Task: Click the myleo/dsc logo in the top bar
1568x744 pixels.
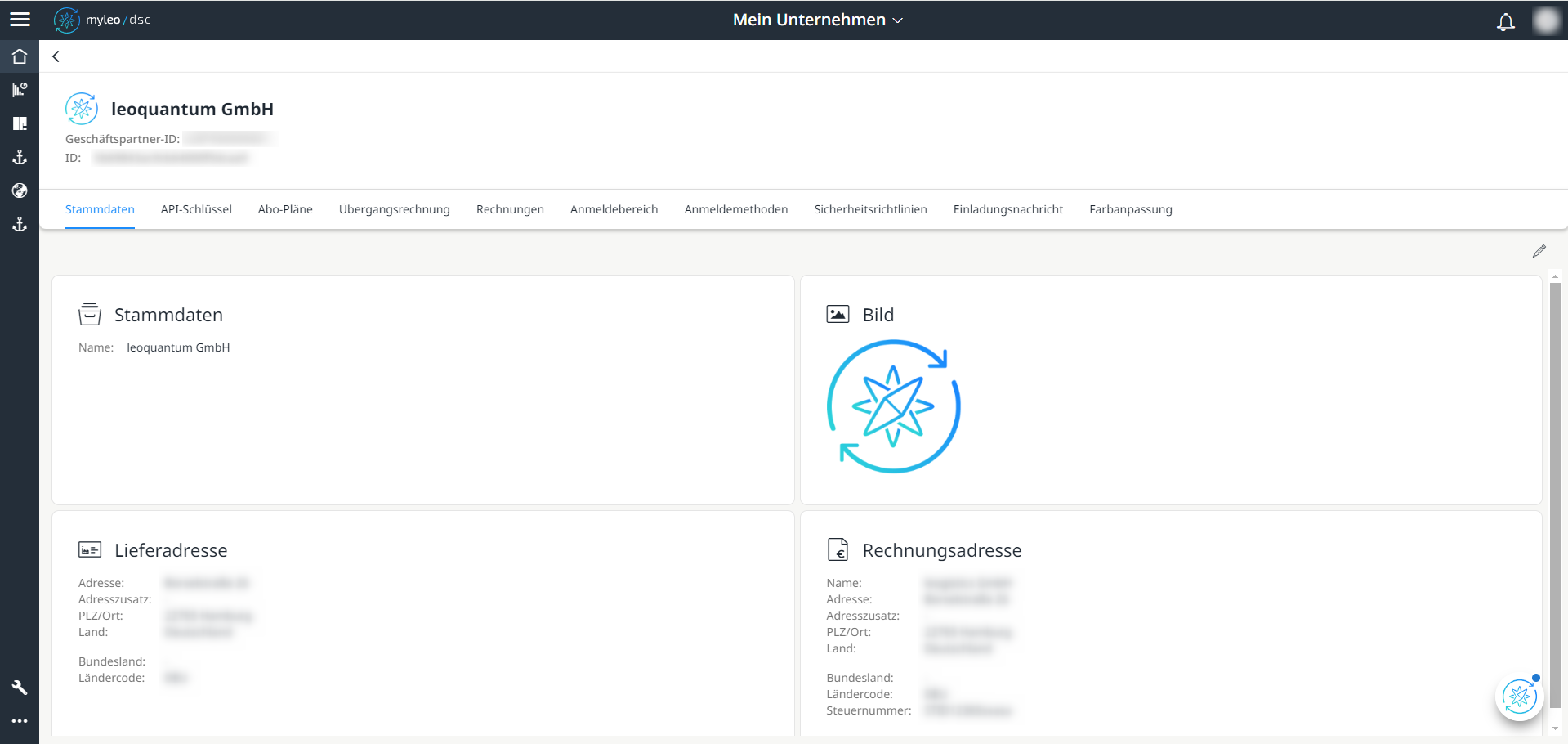Action: 103,20
